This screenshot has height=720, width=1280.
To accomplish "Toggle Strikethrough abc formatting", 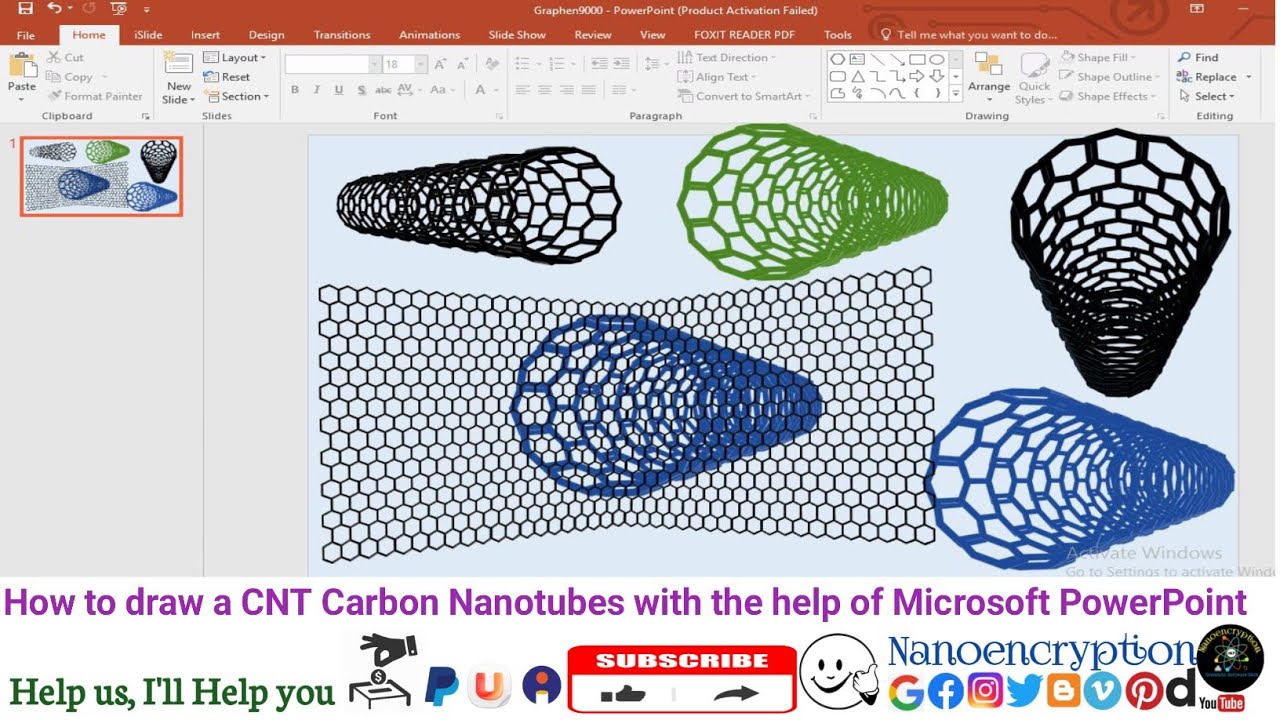I will (x=383, y=90).
